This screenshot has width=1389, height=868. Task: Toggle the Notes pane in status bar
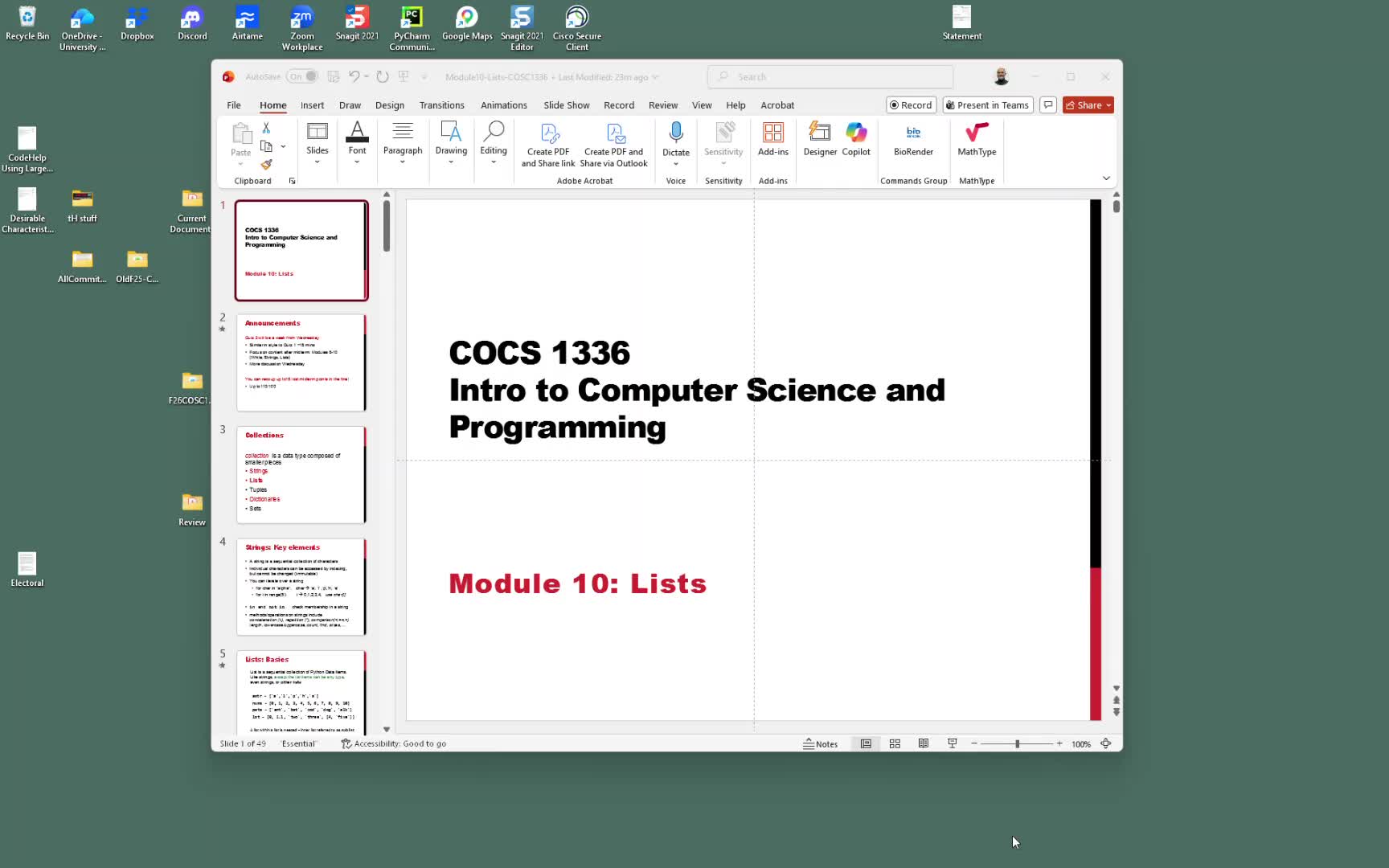click(x=820, y=744)
